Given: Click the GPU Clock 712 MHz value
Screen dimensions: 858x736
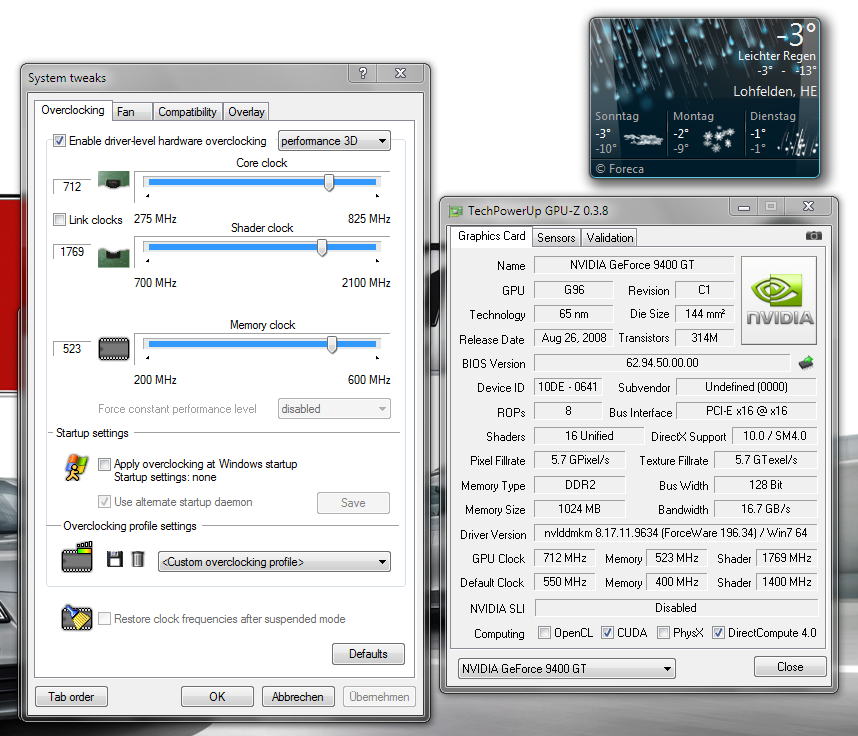Looking at the screenshot, I should click(x=565, y=558).
